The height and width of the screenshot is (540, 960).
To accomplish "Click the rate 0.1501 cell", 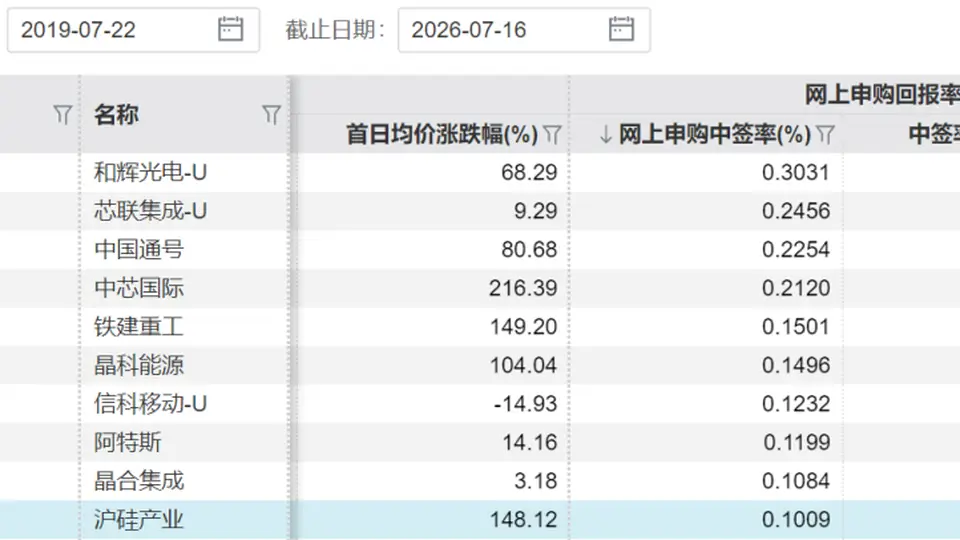I will 796,326.
